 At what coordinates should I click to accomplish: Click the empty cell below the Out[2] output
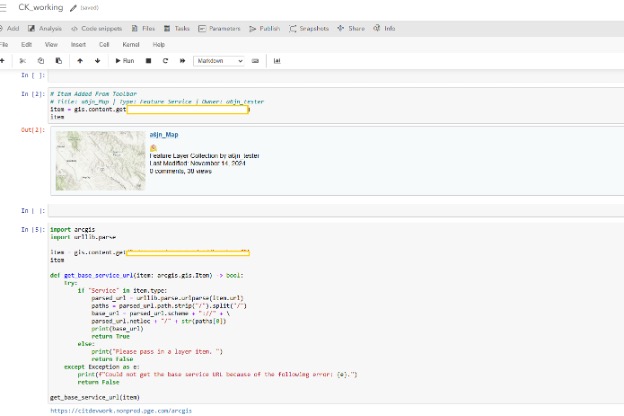[335, 211]
